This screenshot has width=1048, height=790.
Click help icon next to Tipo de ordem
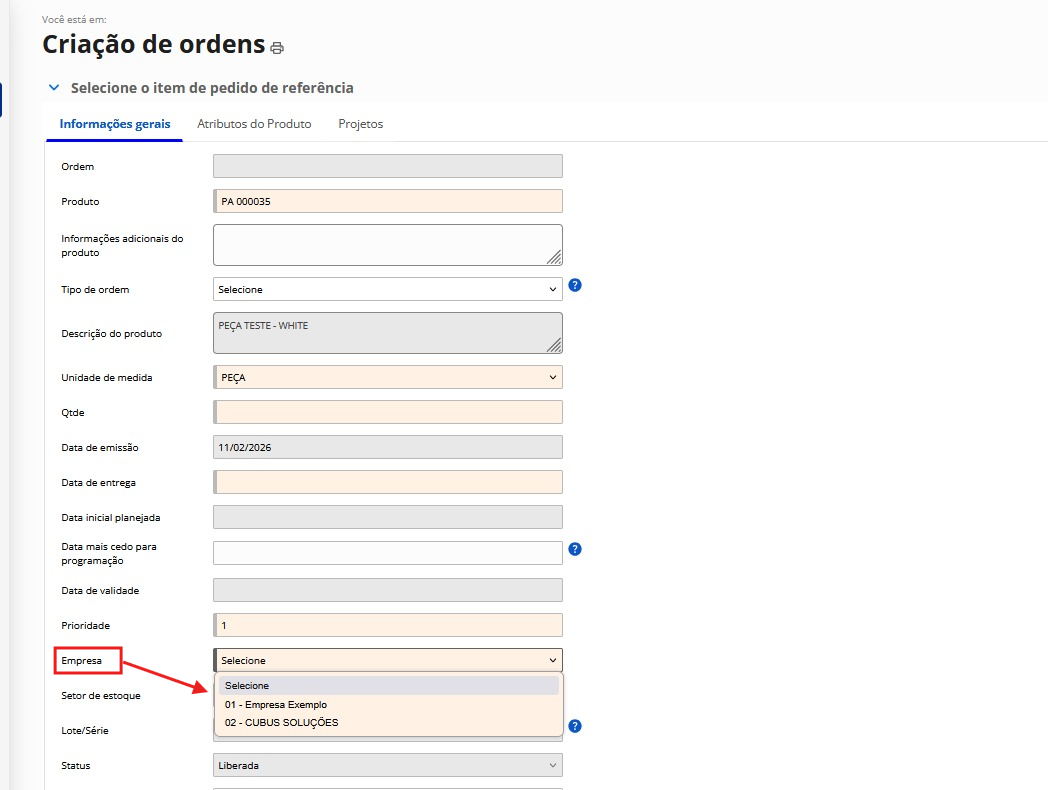coord(575,285)
